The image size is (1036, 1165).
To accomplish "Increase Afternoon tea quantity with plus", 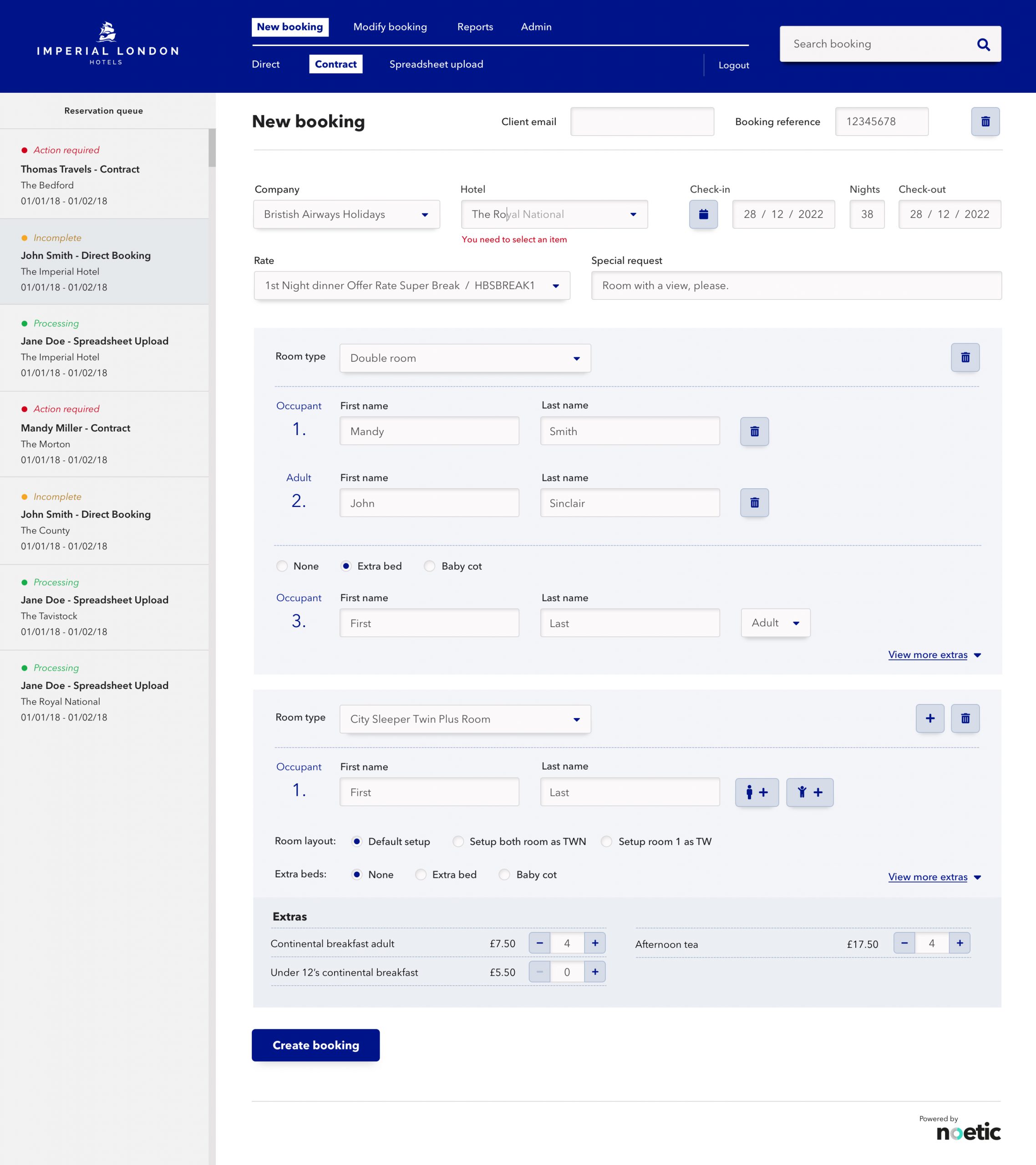I will tap(959, 943).
